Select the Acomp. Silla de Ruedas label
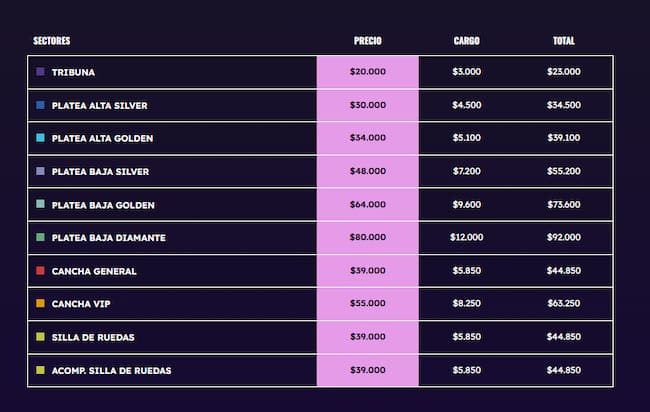 (111, 370)
